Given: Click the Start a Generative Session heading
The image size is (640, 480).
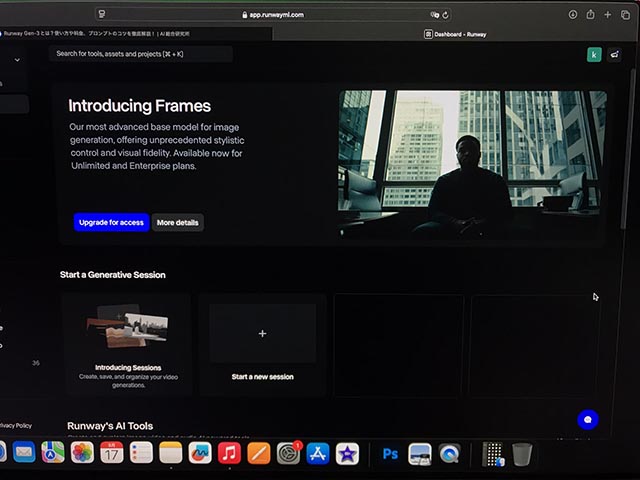Looking at the screenshot, I should click(113, 275).
